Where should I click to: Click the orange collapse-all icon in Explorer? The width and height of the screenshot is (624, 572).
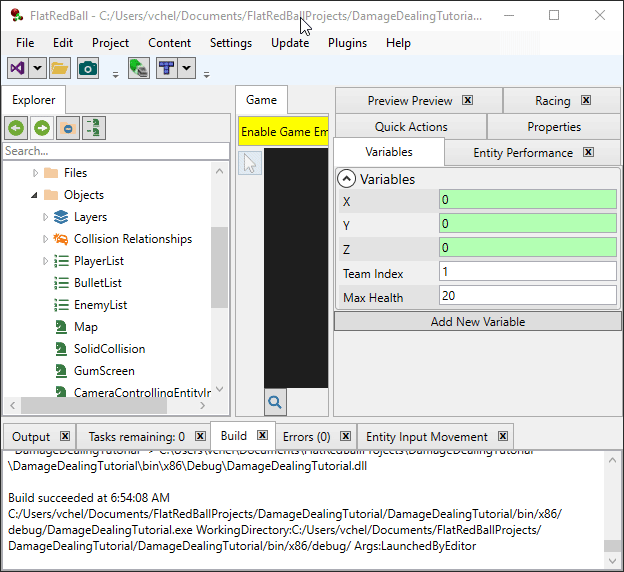[68, 128]
